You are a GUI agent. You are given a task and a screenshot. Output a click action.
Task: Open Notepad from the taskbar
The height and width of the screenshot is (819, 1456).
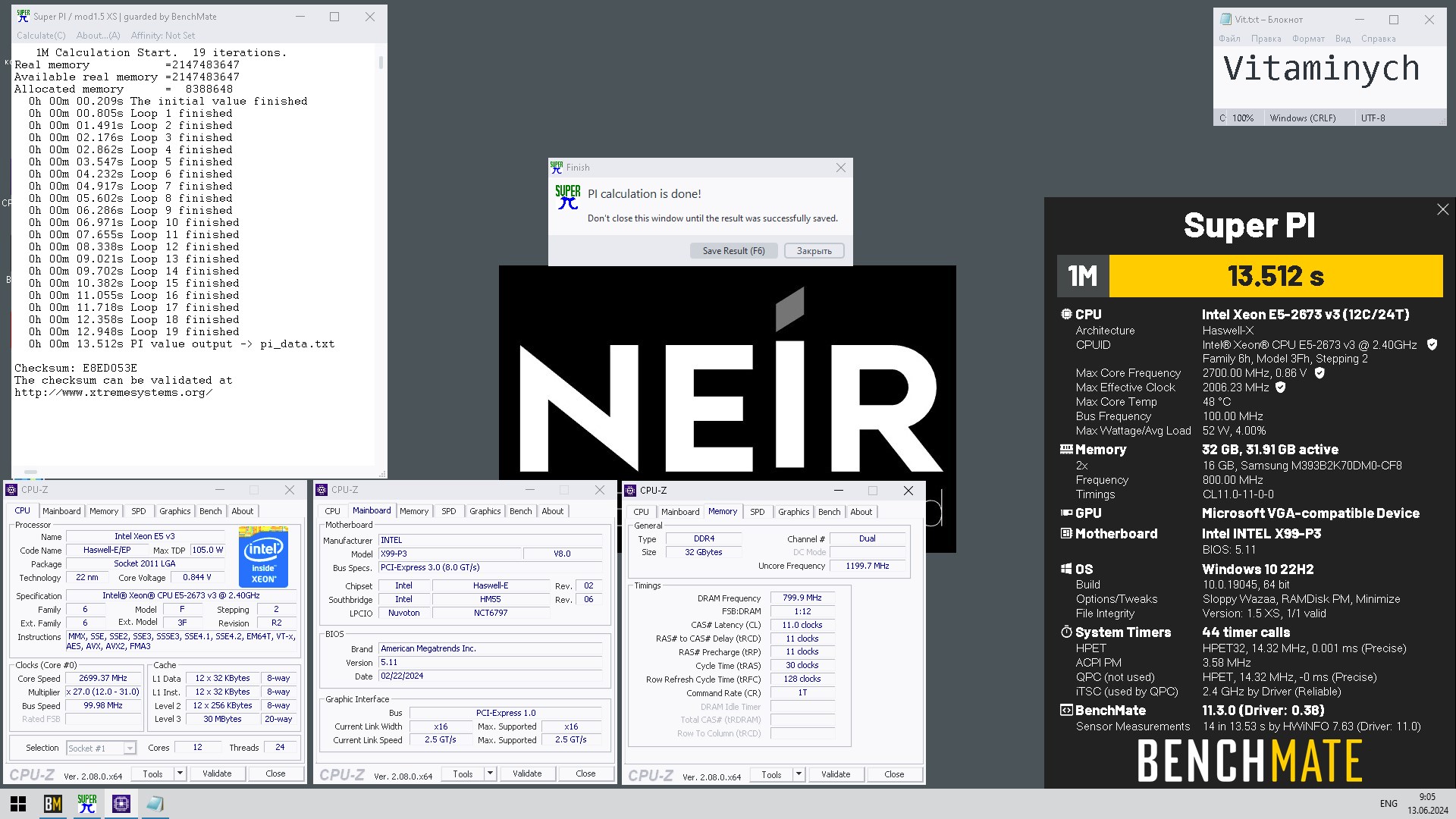pyautogui.click(x=155, y=804)
